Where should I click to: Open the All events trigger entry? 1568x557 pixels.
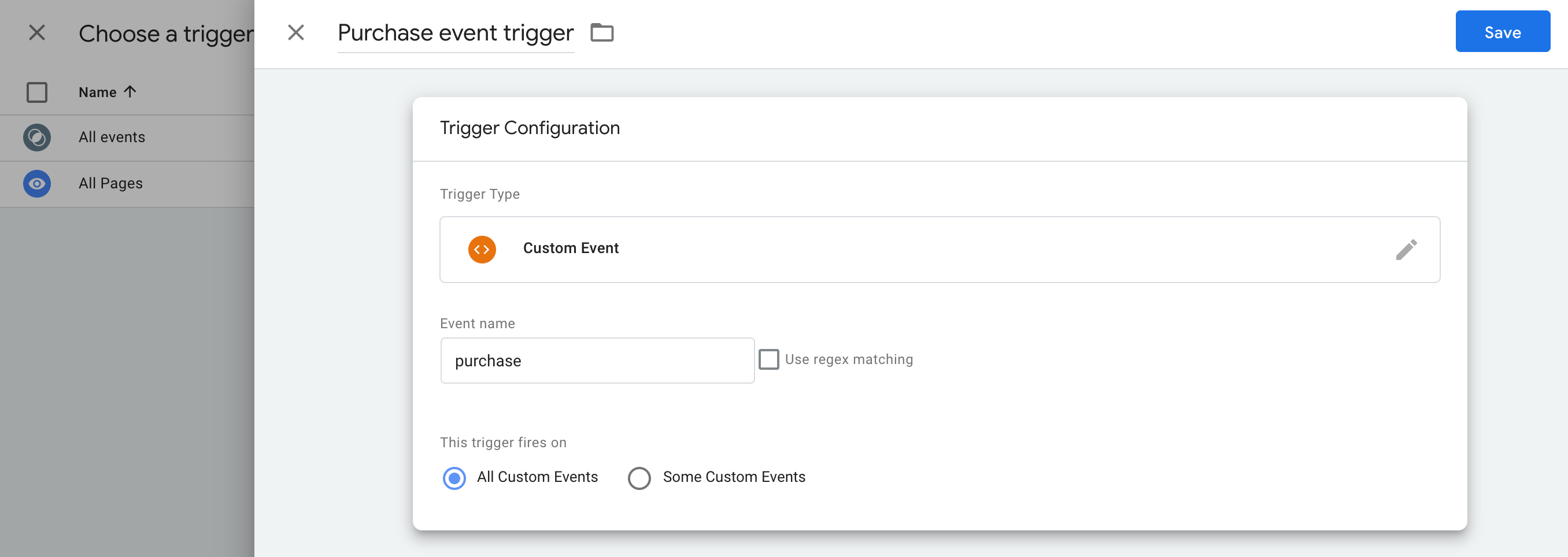(112, 137)
